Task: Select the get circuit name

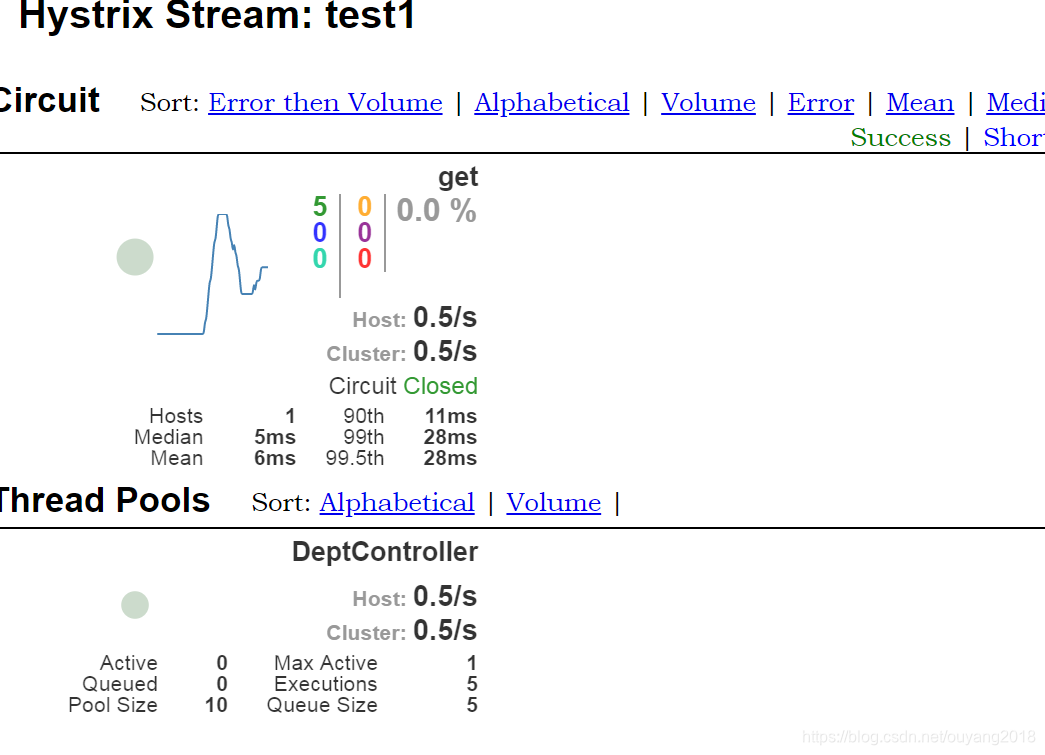Action: pos(459,177)
